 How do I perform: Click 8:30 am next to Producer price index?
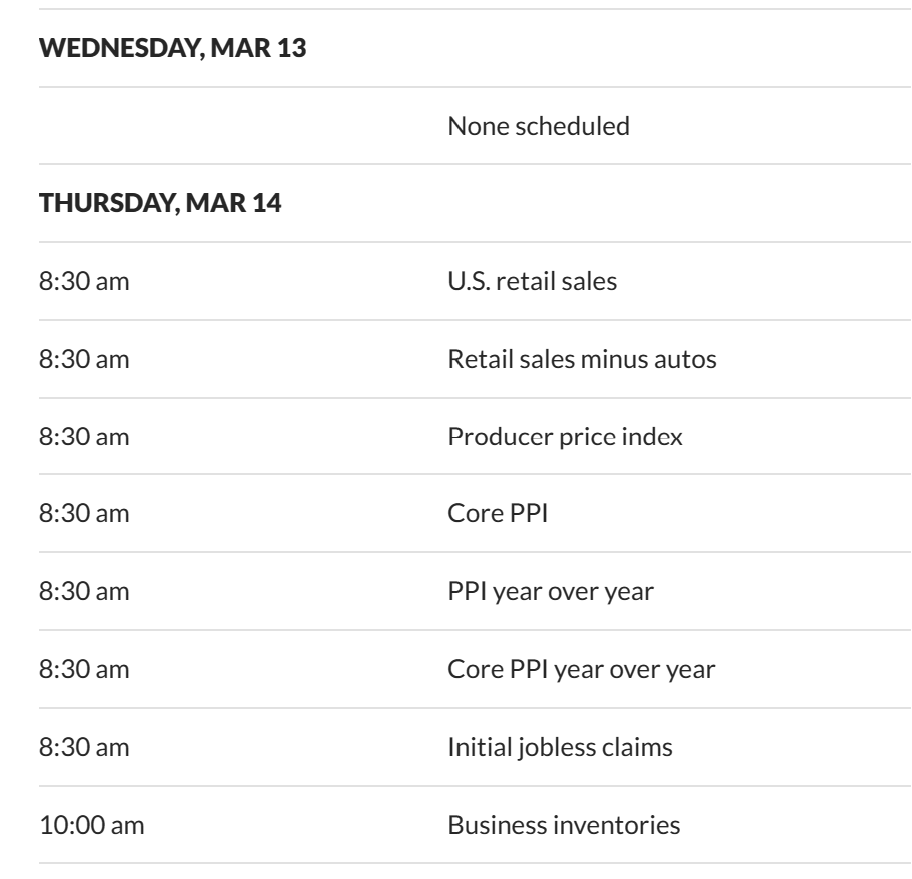83,437
